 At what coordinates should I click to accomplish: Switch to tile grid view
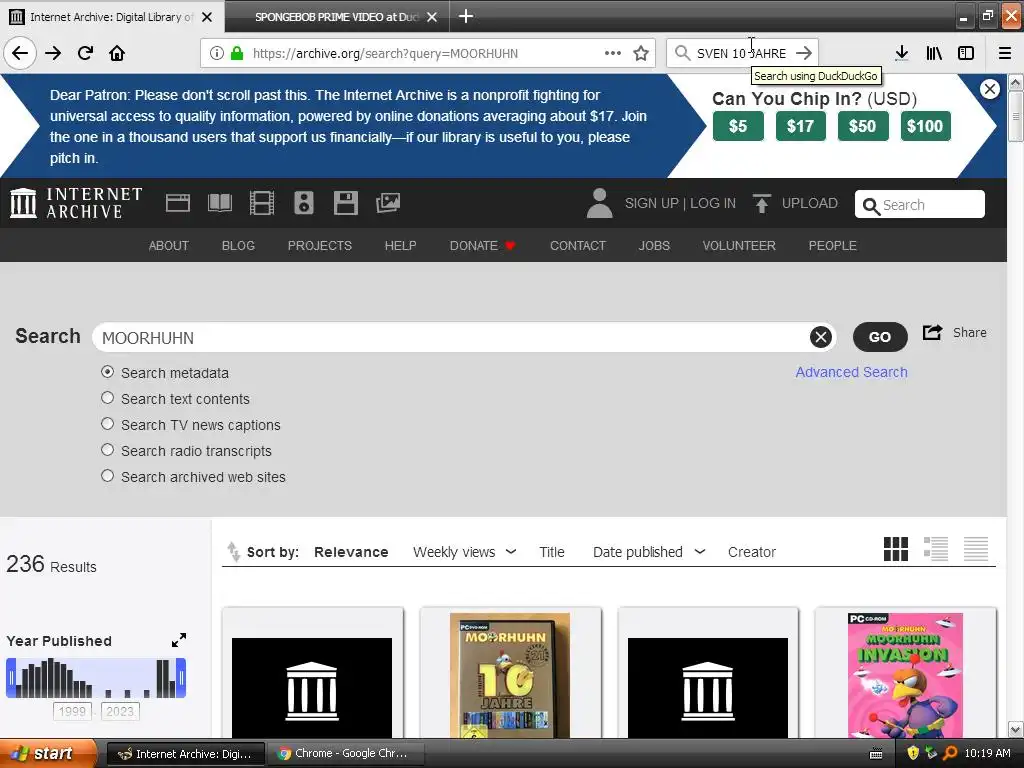pos(895,549)
